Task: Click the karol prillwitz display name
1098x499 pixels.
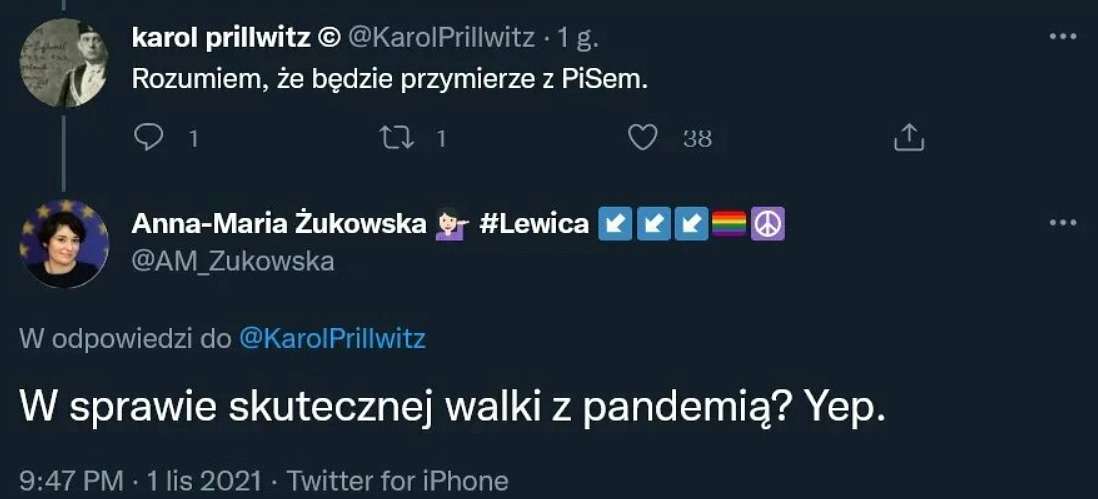Action: [x=221, y=38]
